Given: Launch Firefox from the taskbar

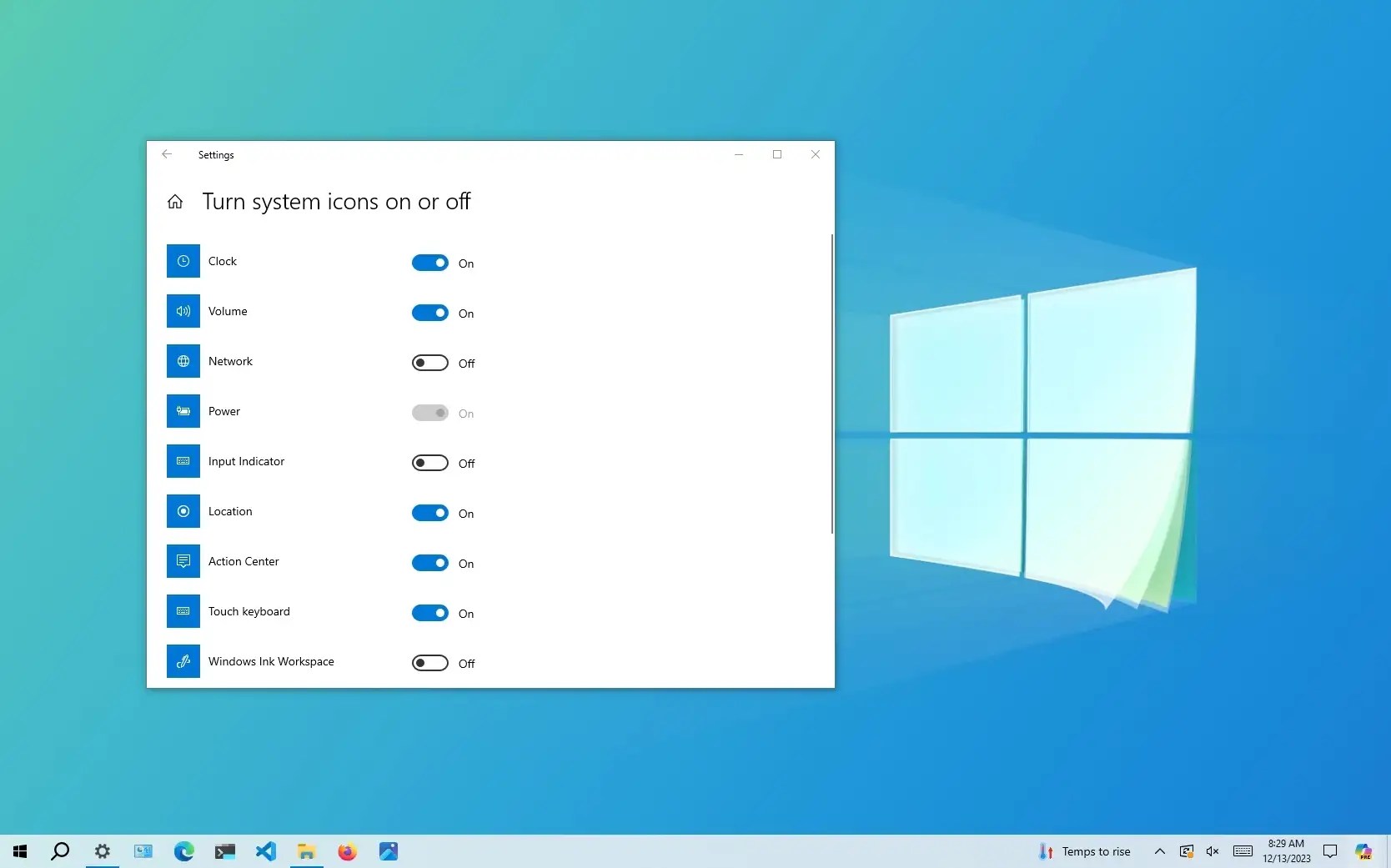Looking at the screenshot, I should (347, 851).
